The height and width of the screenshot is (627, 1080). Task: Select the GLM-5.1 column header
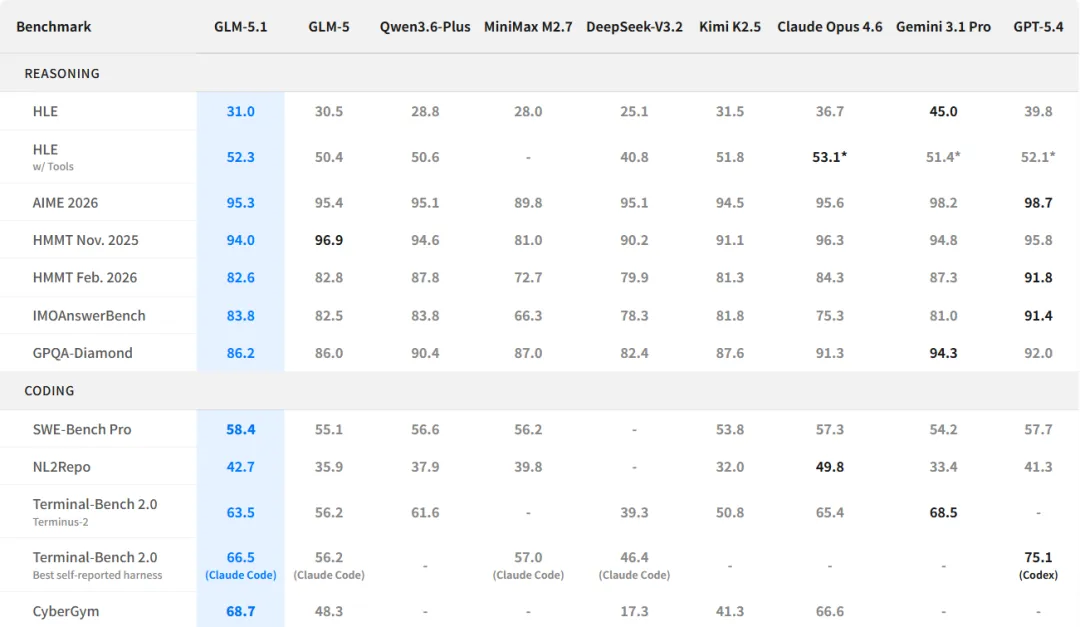click(x=240, y=27)
